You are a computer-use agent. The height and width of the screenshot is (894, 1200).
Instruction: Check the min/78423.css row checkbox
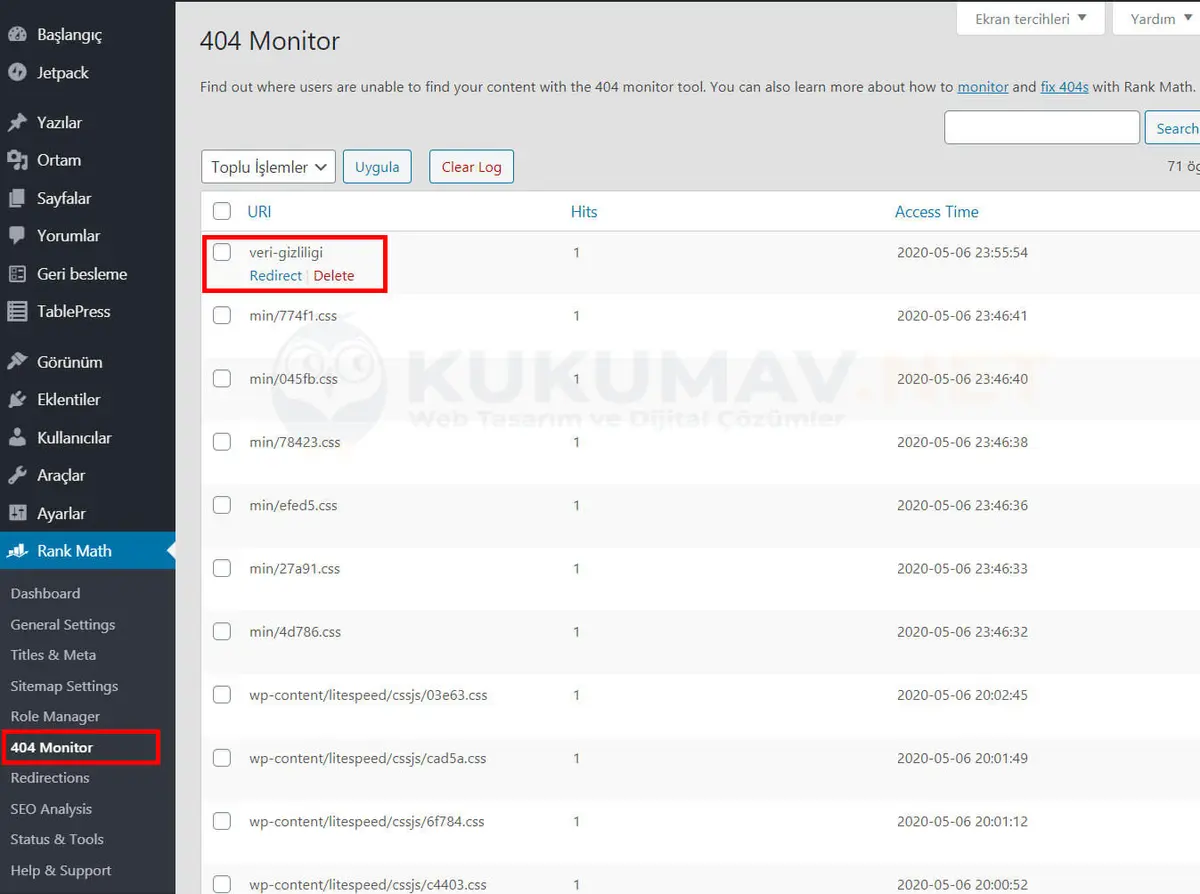point(222,441)
